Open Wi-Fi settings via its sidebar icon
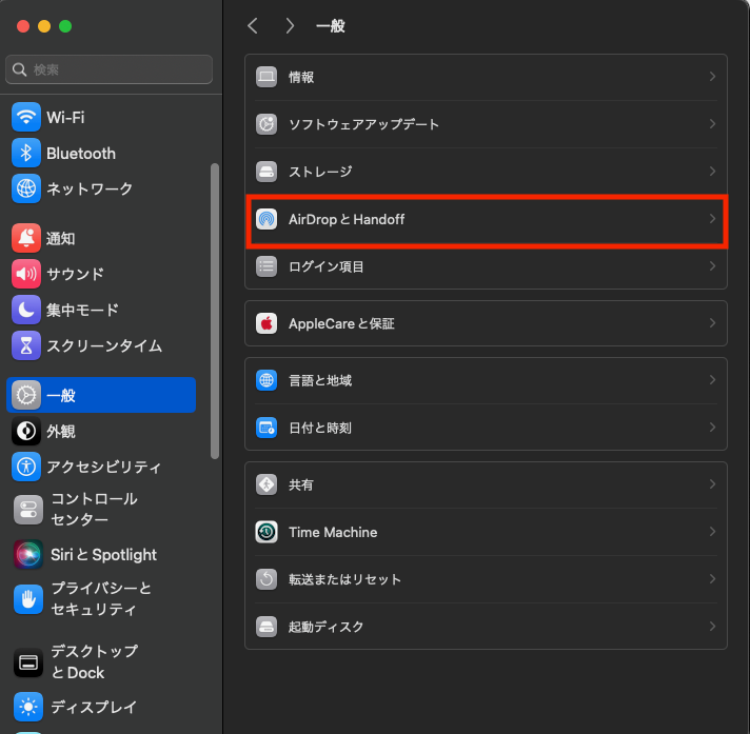 26,117
